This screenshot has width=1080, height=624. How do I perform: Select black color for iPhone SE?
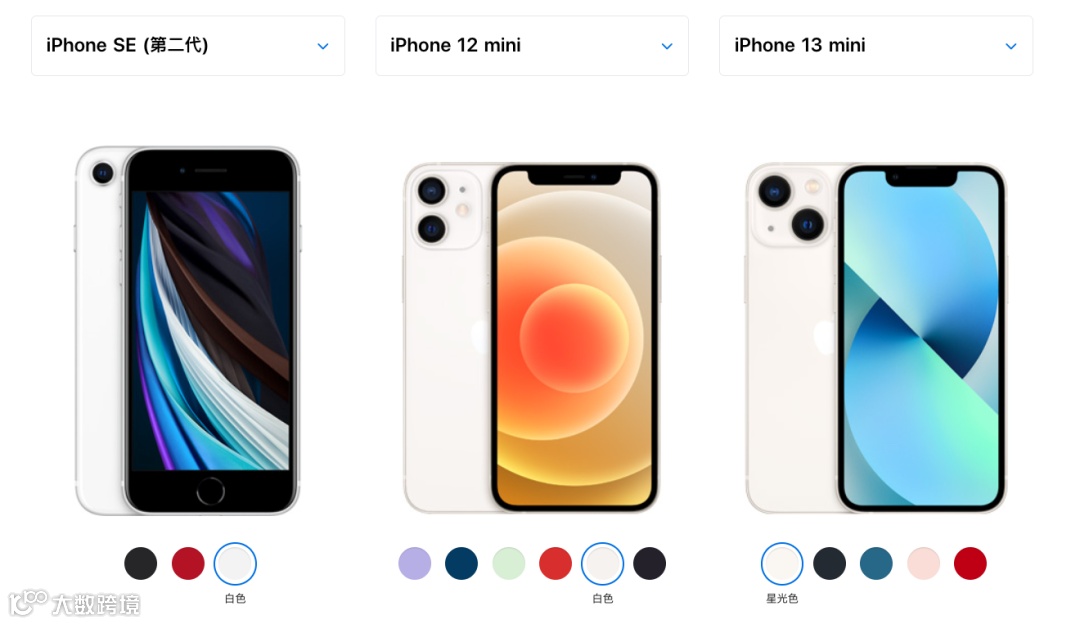(x=141, y=563)
